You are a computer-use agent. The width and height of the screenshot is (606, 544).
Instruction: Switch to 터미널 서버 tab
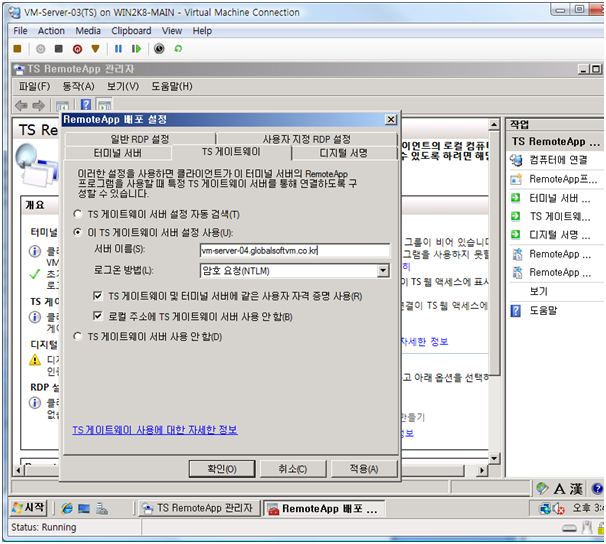click(118, 153)
